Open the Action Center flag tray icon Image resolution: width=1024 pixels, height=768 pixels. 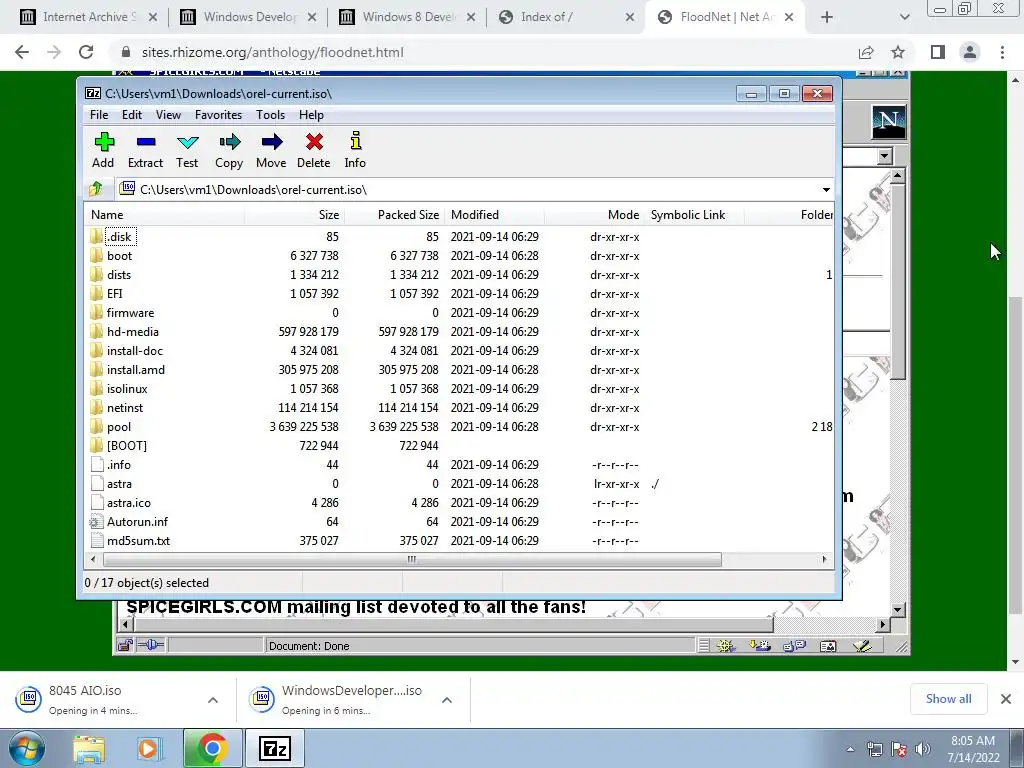[899, 748]
